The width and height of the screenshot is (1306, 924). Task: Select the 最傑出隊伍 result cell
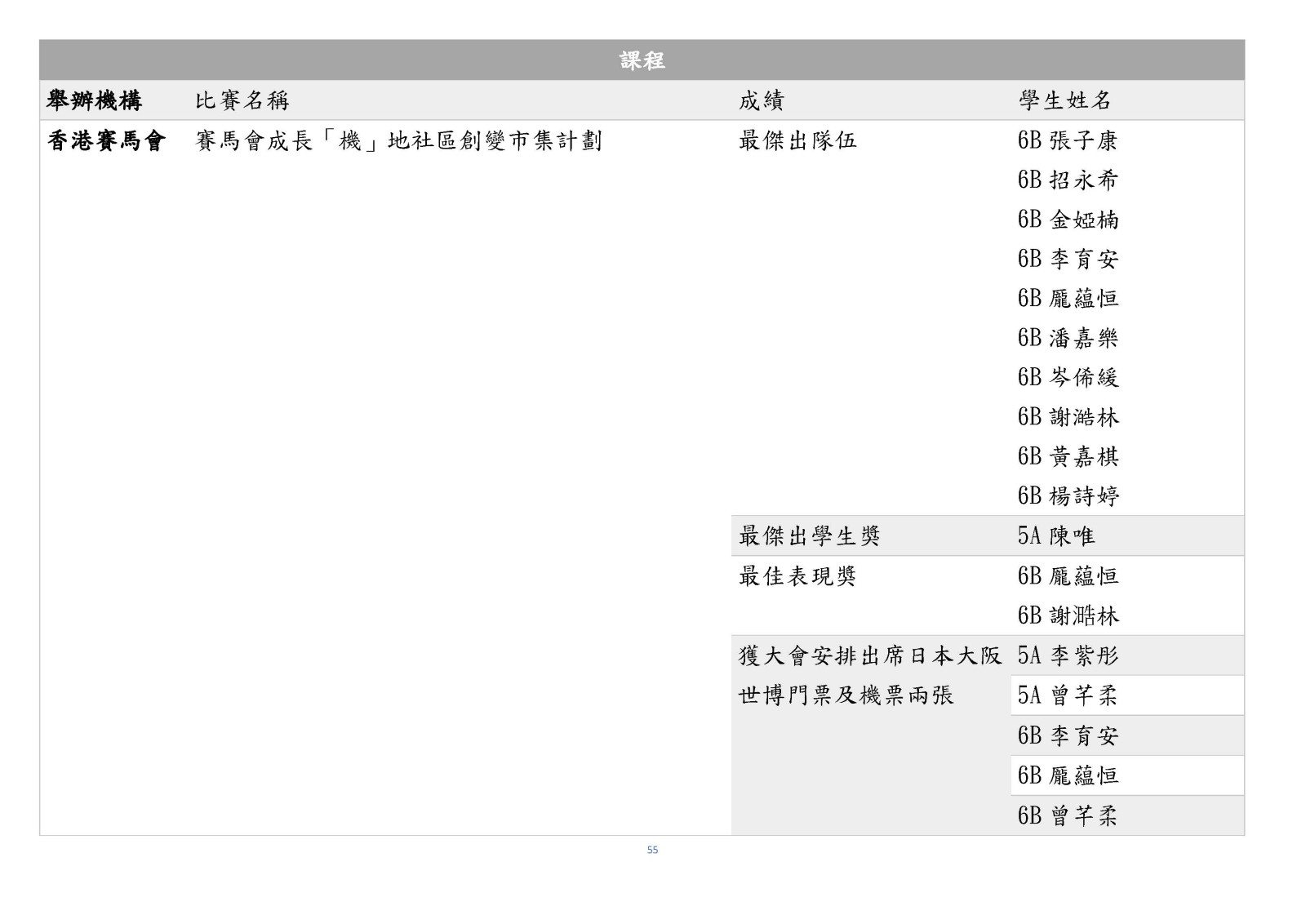click(x=797, y=141)
